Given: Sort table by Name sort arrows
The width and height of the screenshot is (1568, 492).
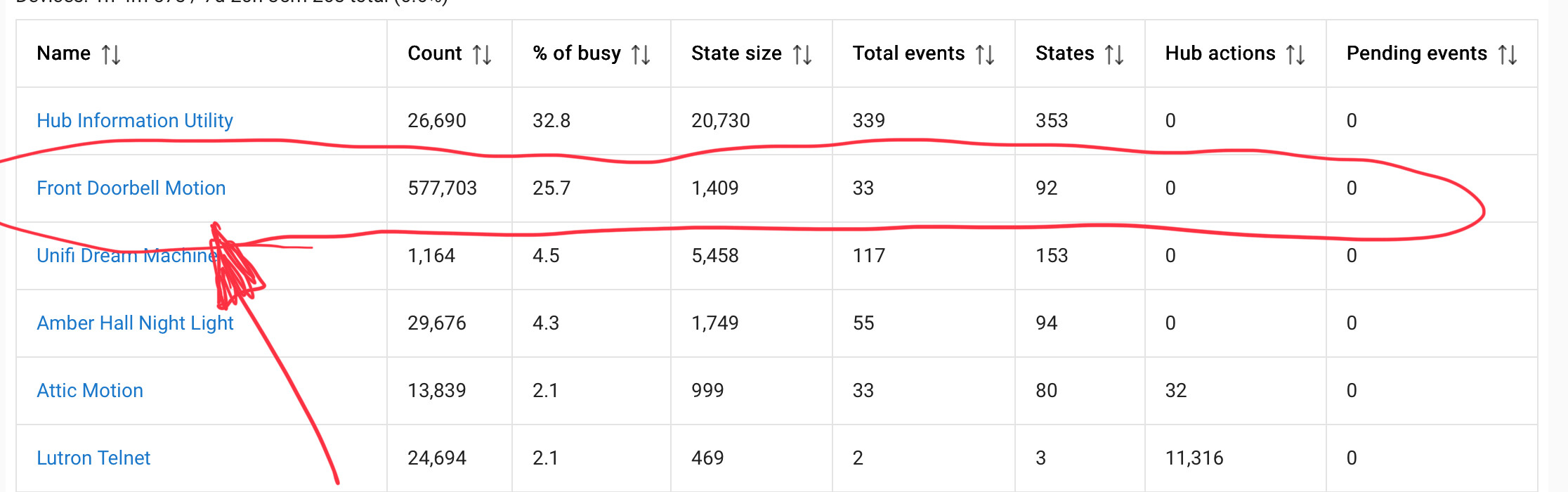Looking at the screenshot, I should 111,54.
